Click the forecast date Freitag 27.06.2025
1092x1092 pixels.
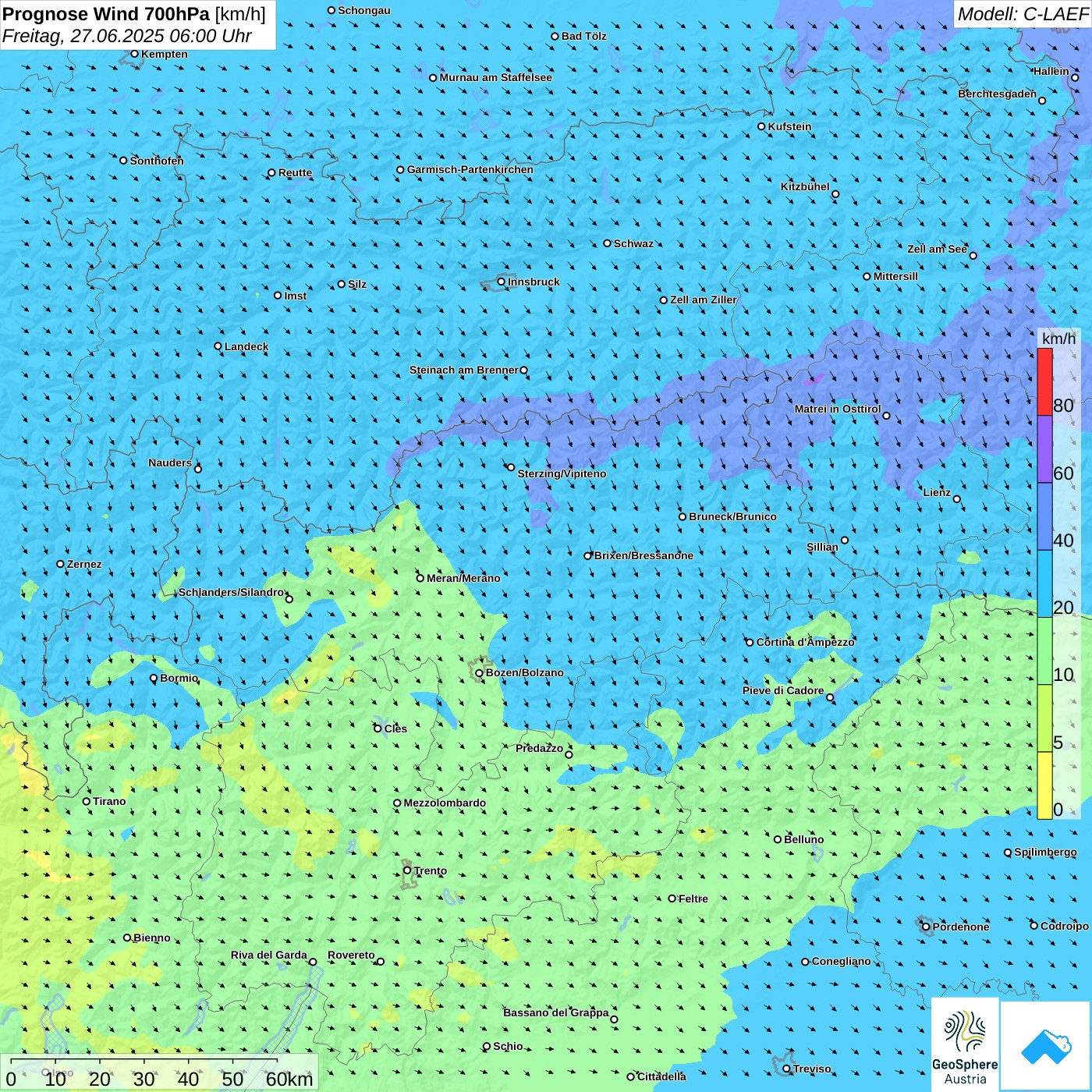pos(126,36)
